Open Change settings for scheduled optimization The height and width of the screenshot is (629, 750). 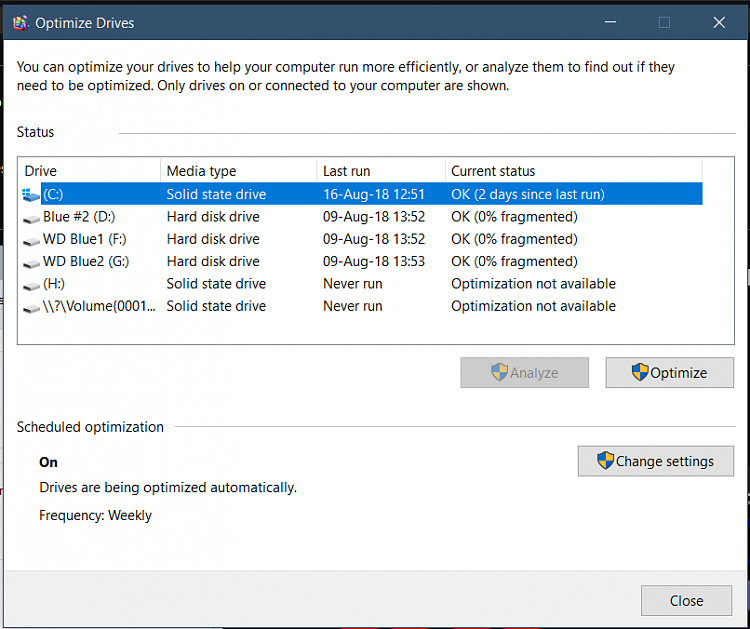point(655,461)
